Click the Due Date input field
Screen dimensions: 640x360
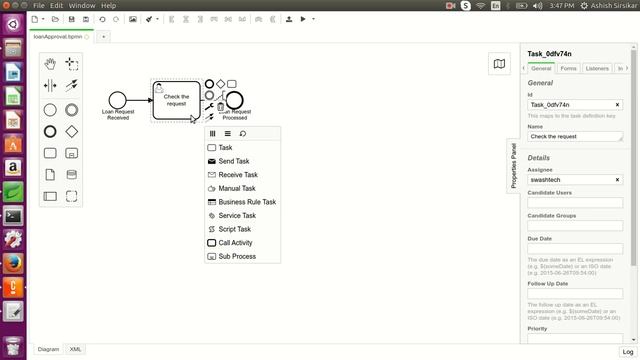(575, 249)
